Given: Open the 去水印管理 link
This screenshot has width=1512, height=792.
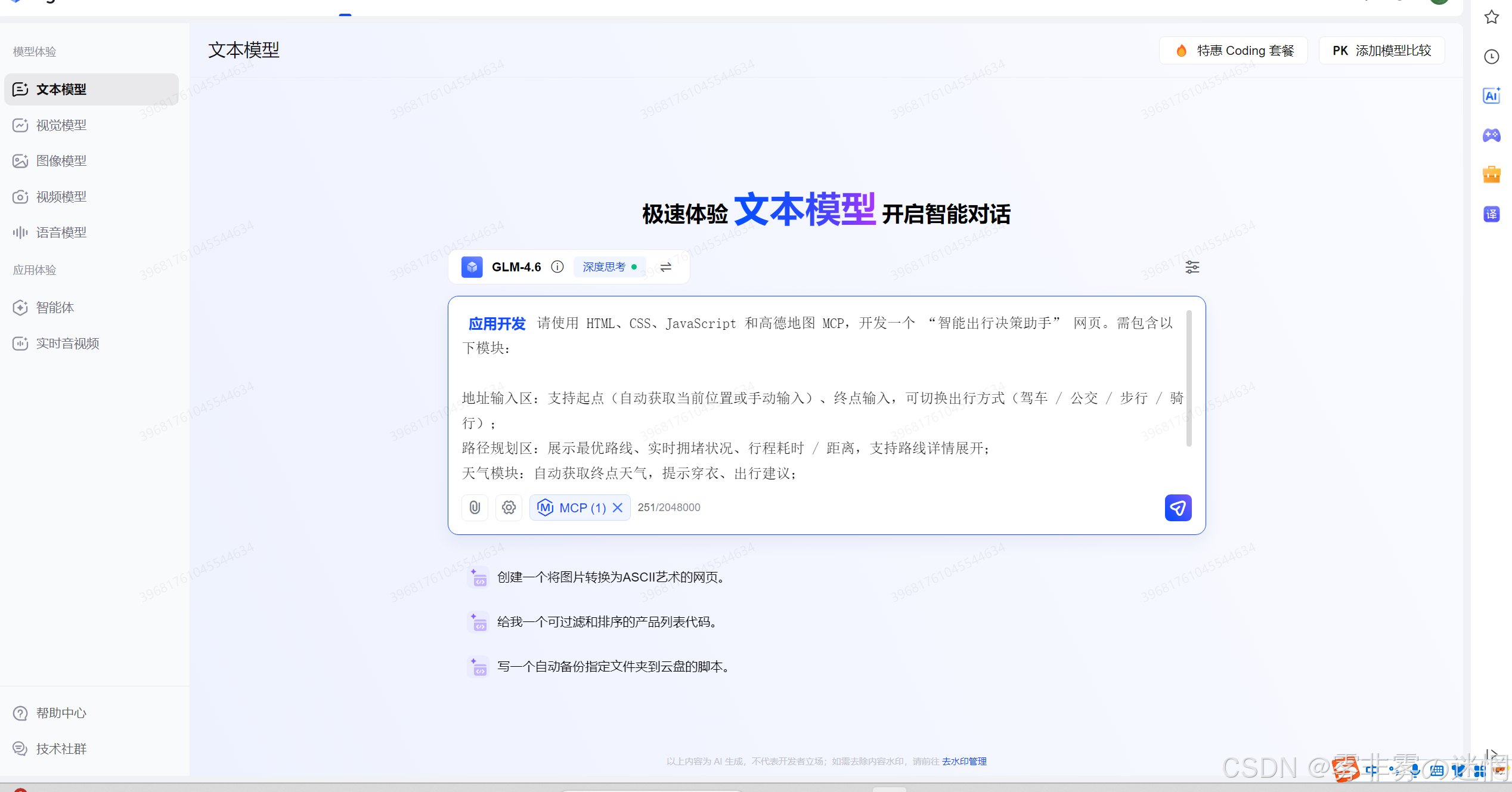Looking at the screenshot, I should 964,762.
